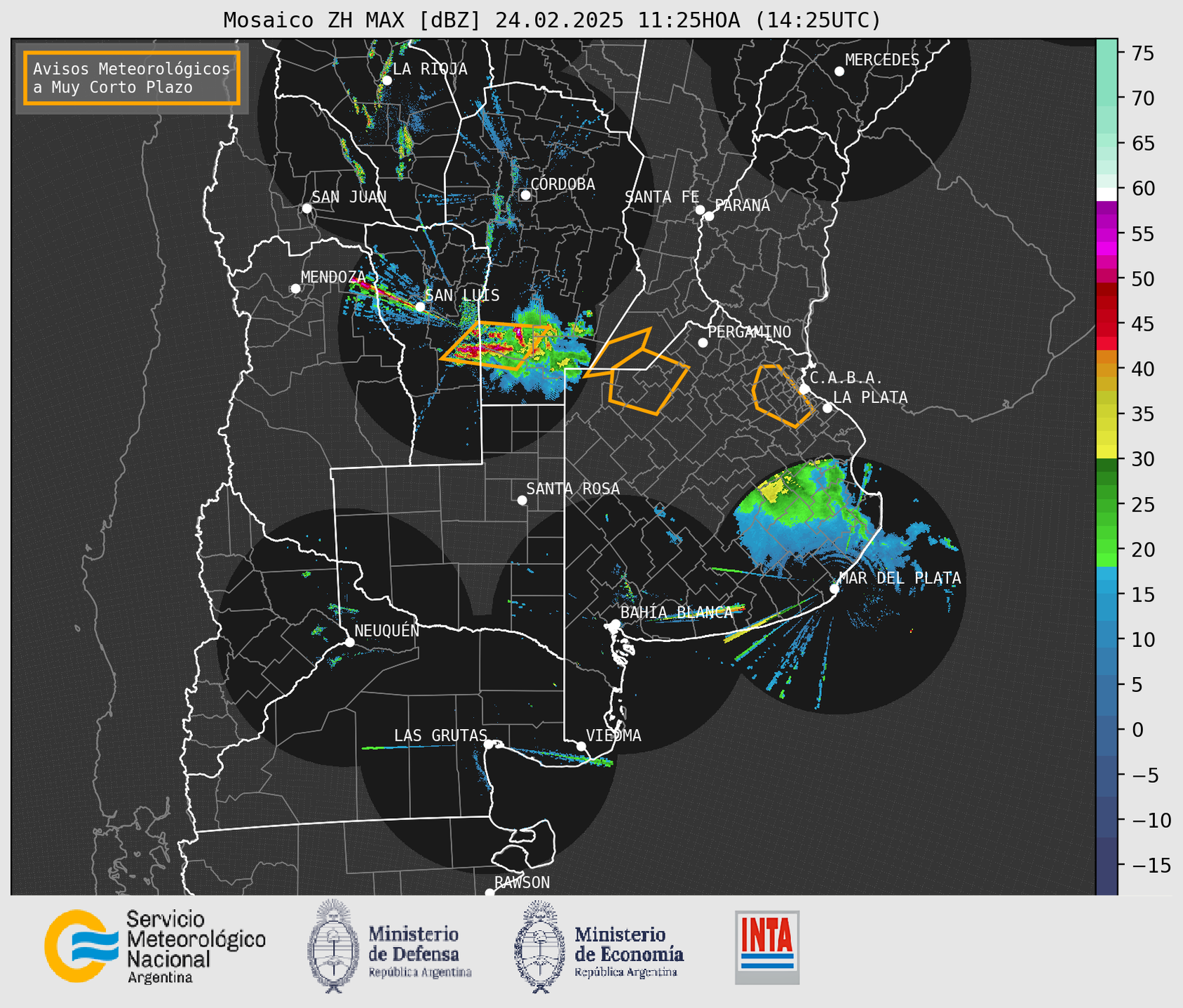
Task: Click the green 25 dBZ color band
Action: 1107,505
